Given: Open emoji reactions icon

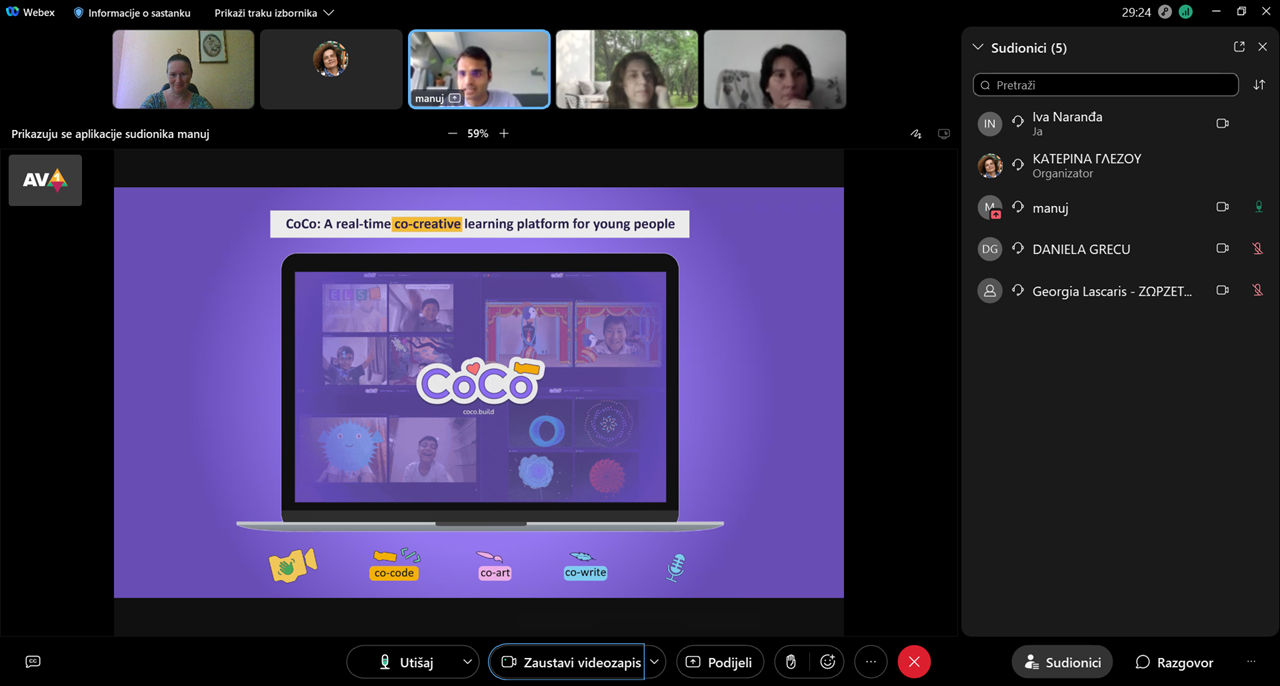Looking at the screenshot, I should (828, 662).
